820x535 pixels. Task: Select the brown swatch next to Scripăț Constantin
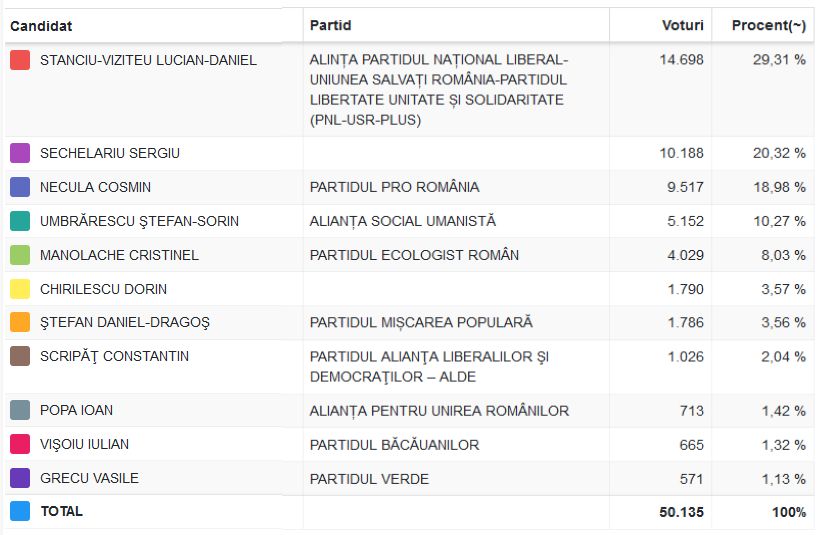[20, 356]
